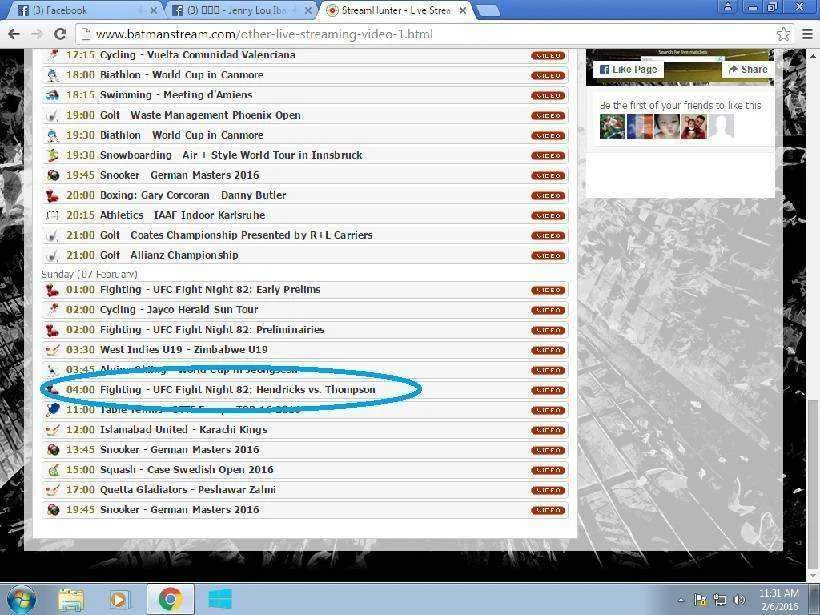Click Video button for Air + Style World Tour
Image resolution: width=820 pixels, height=615 pixels.
point(548,155)
